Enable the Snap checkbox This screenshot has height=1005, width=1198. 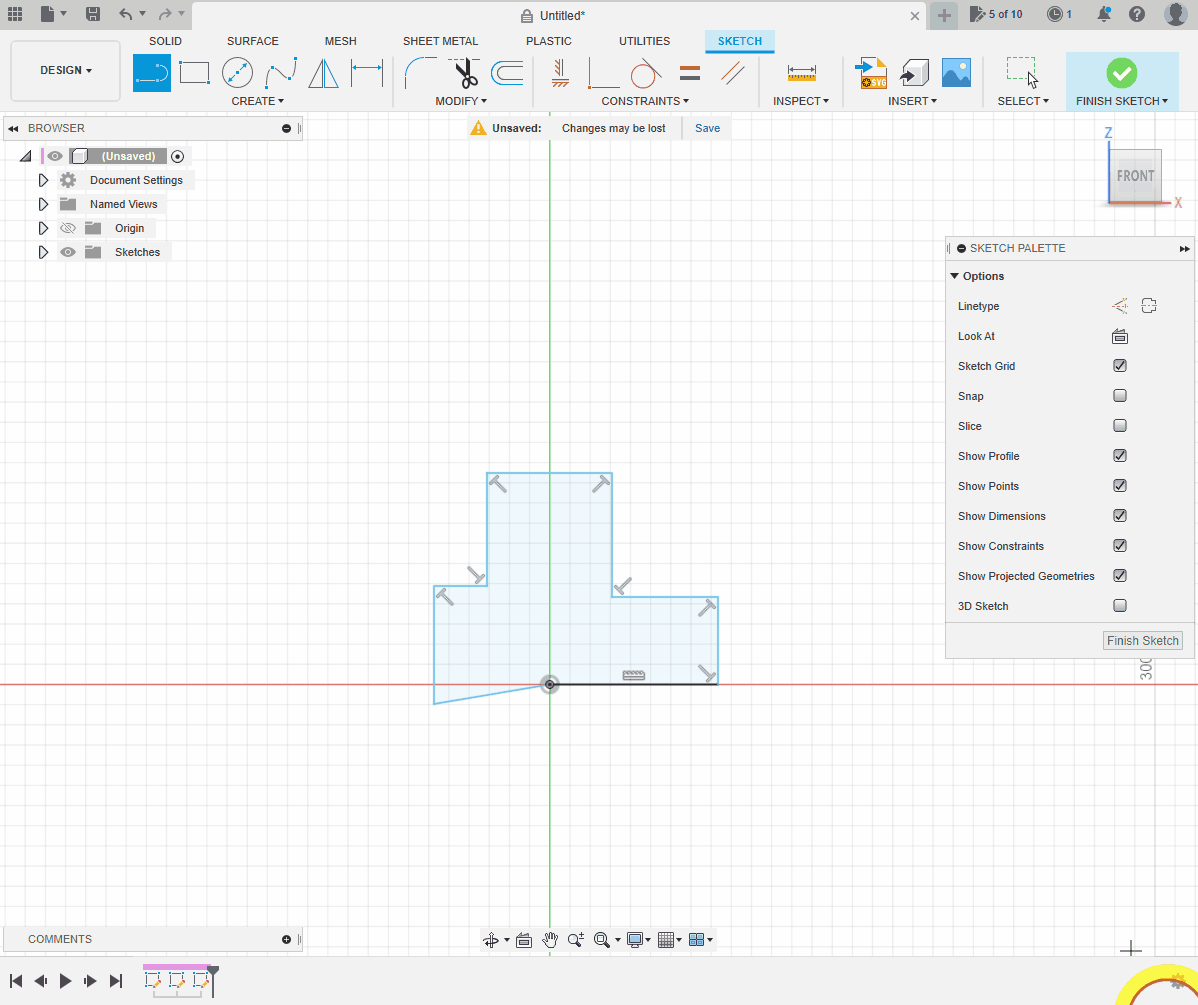[x=1120, y=396]
